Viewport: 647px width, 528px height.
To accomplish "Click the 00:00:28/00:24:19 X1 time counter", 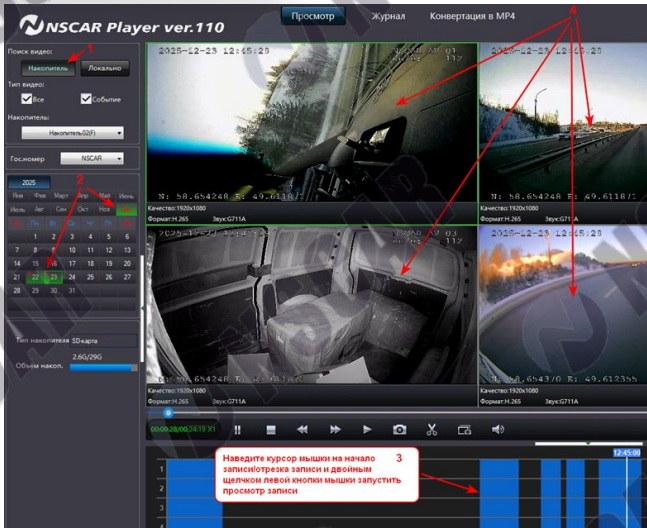I will (x=183, y=429).
